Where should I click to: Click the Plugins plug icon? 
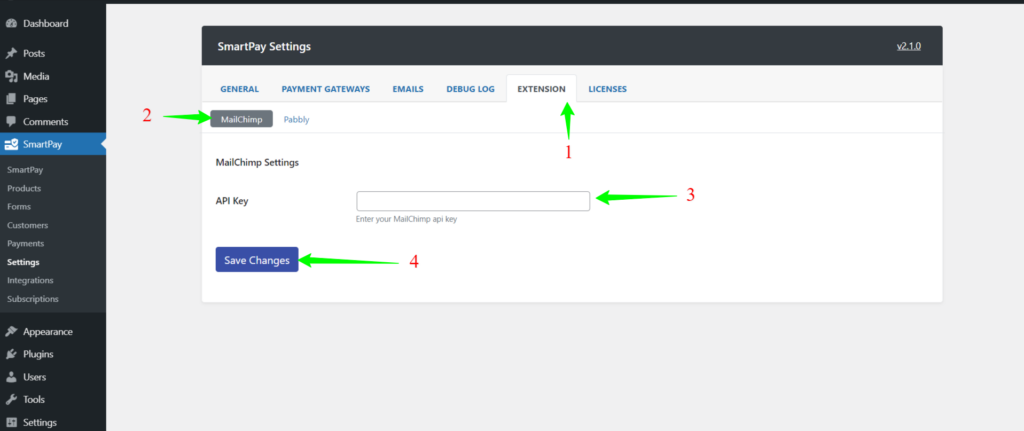point(10,355)
